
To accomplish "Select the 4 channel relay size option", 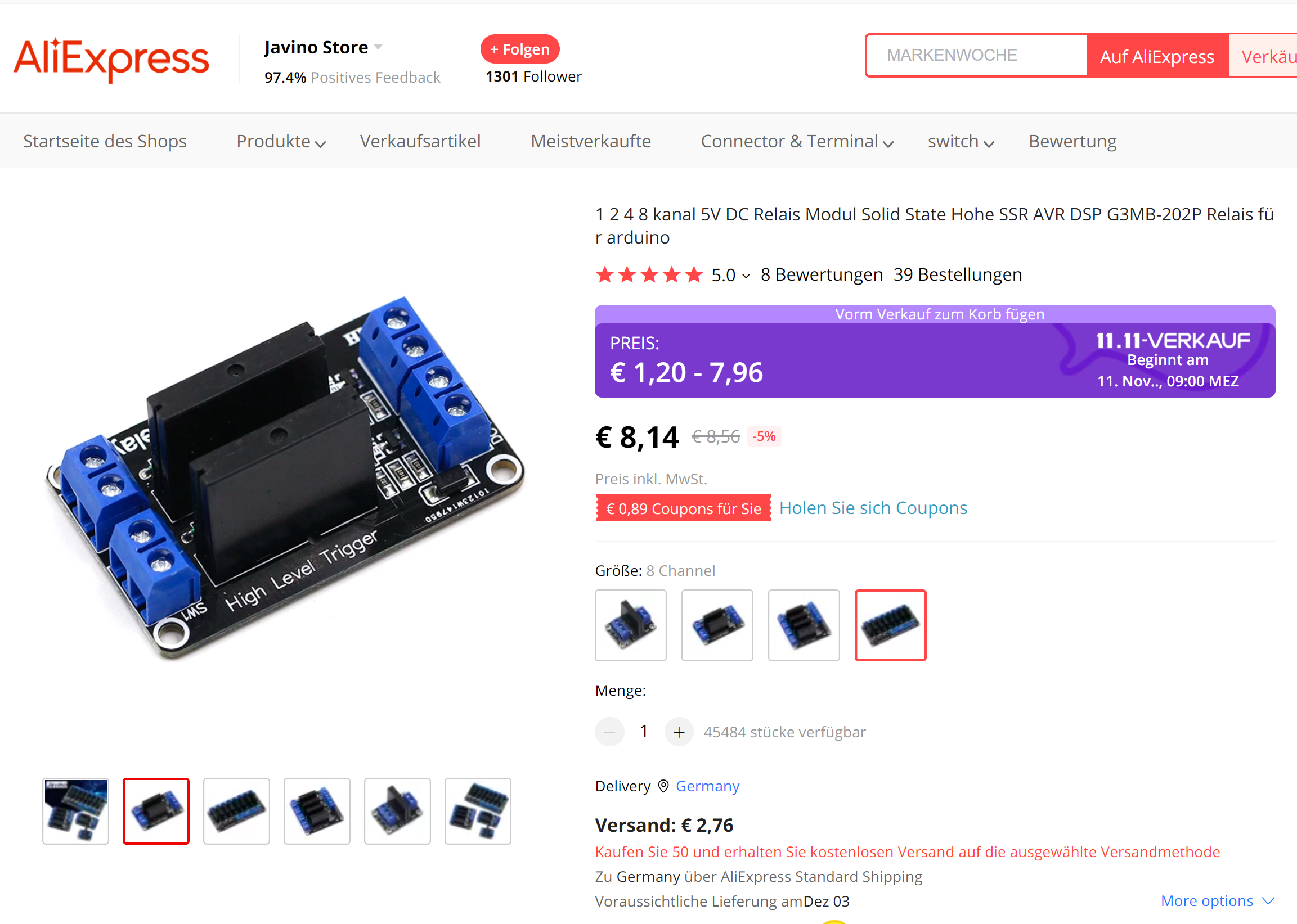I will coord(804,625).
